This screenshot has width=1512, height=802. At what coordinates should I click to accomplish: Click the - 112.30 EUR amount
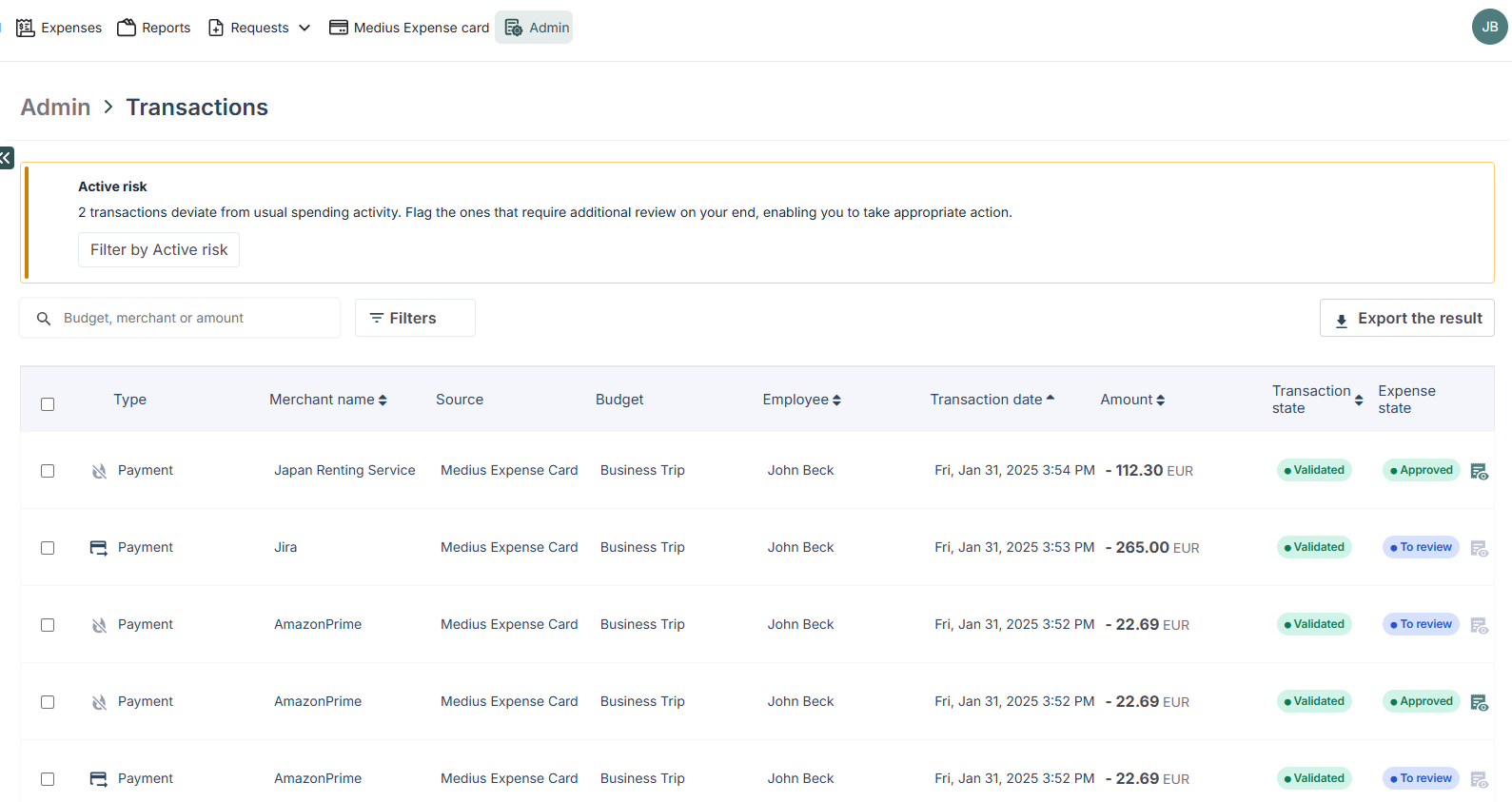1149,470
